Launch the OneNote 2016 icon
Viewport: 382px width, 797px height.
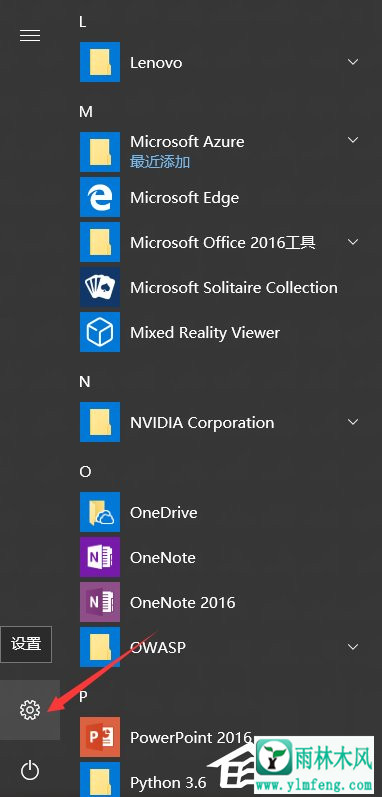click(100, 602)
